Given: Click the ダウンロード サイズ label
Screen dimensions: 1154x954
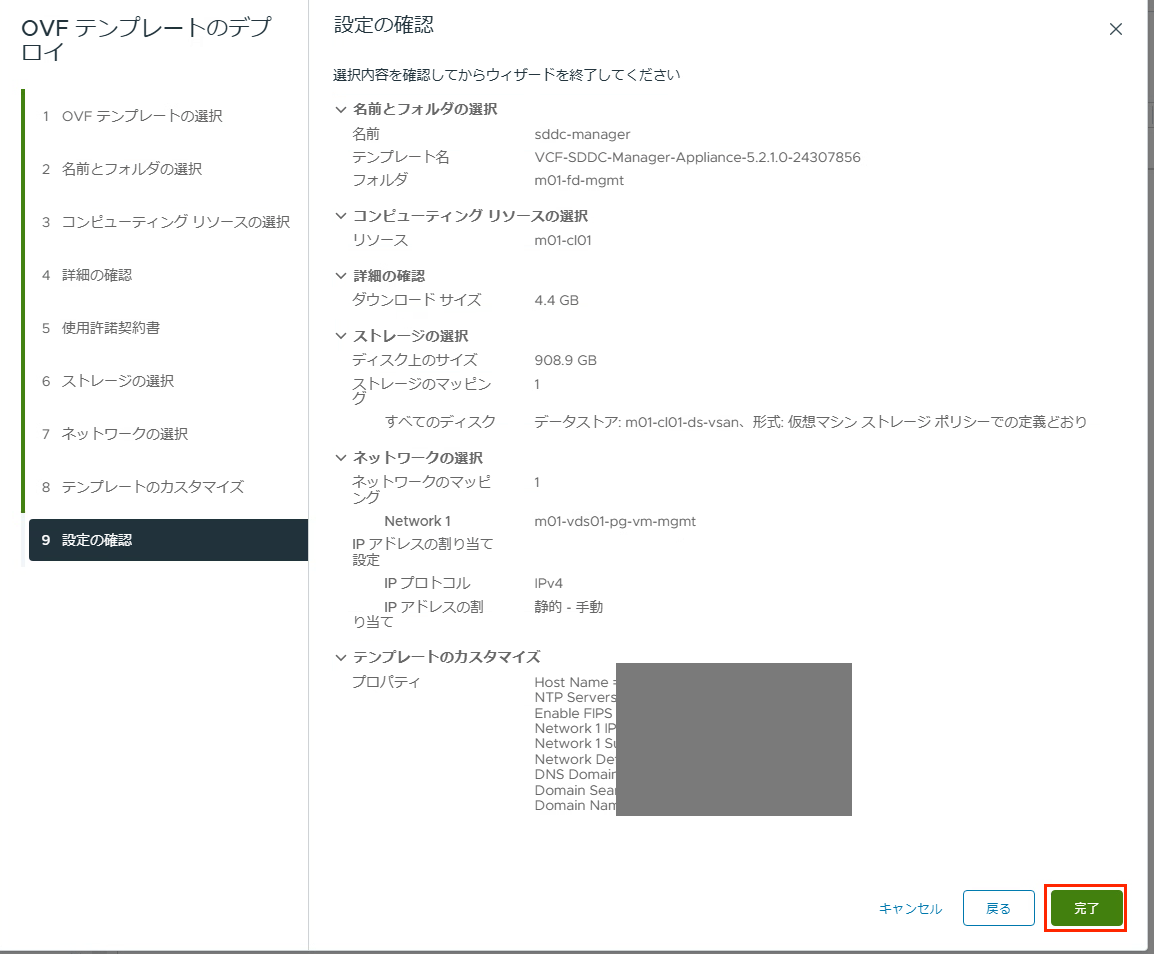Looking at the screenshot, I should click(417, 300).
